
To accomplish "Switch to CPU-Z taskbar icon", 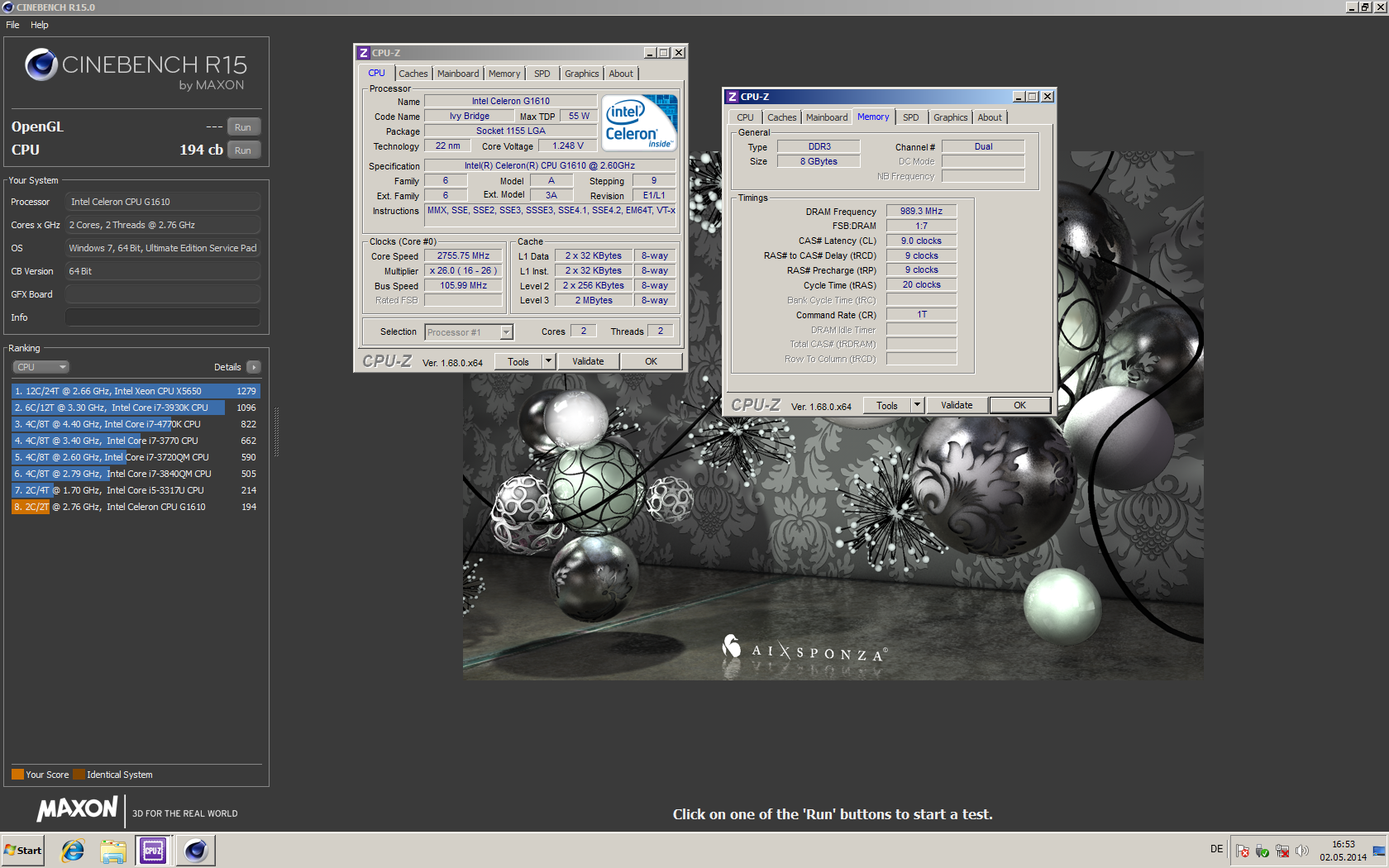I will [x=153, y=850].
